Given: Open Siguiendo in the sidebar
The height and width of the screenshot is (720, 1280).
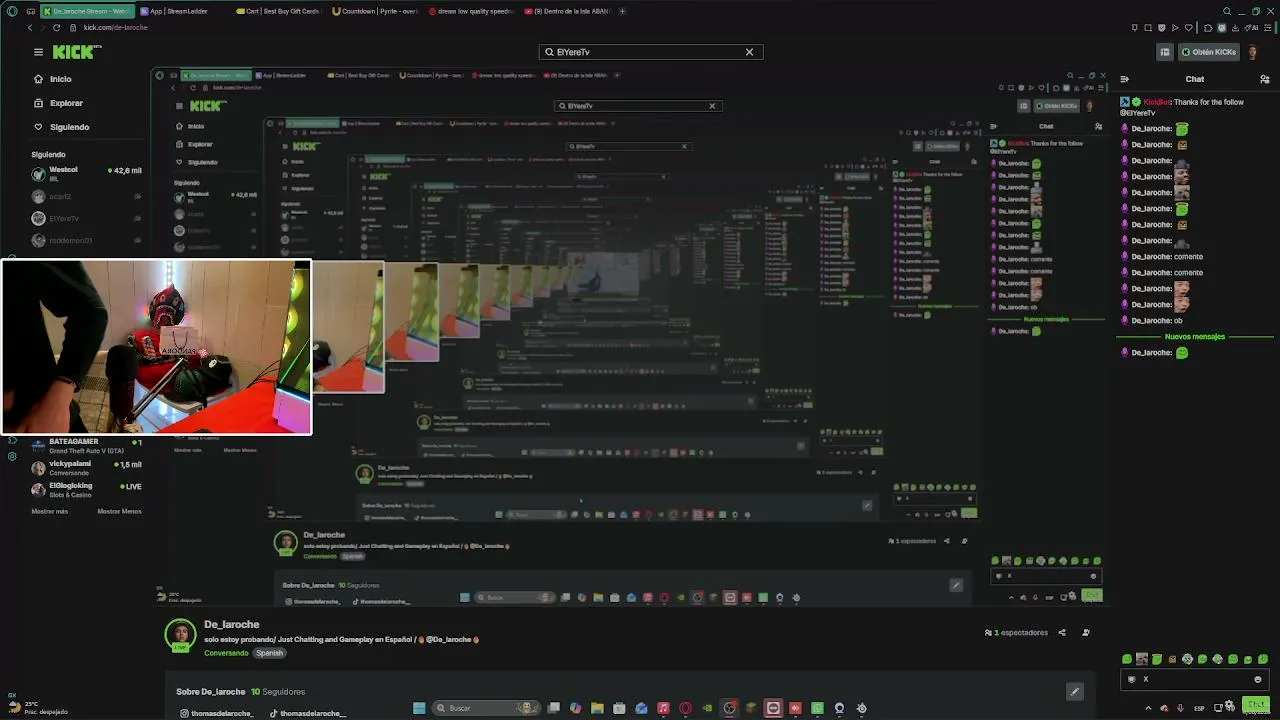Looking at the screenshot, I should pyautogui.click(x=69, y=127).
